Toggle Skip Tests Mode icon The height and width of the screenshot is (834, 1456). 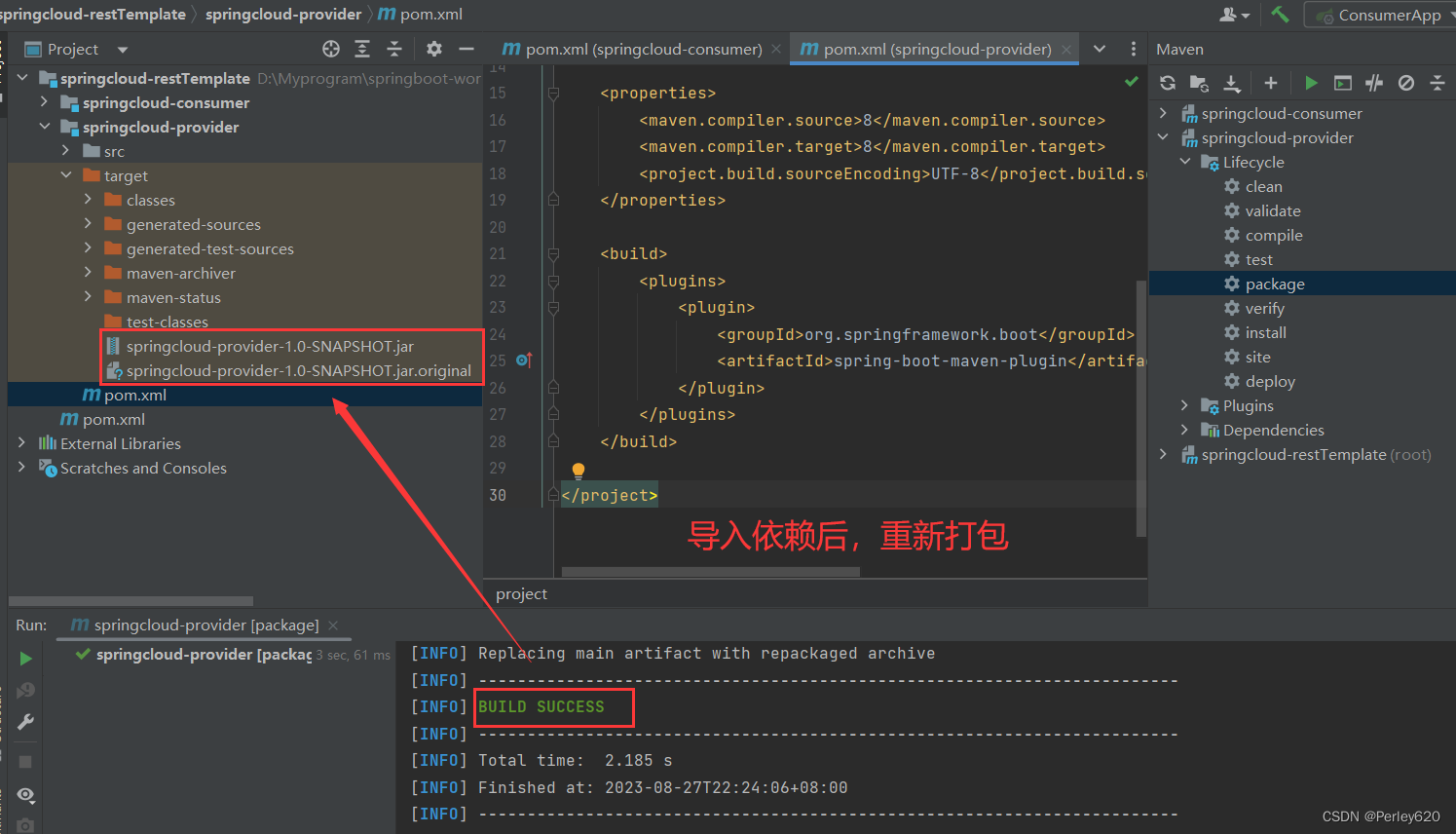[1406, 83]
